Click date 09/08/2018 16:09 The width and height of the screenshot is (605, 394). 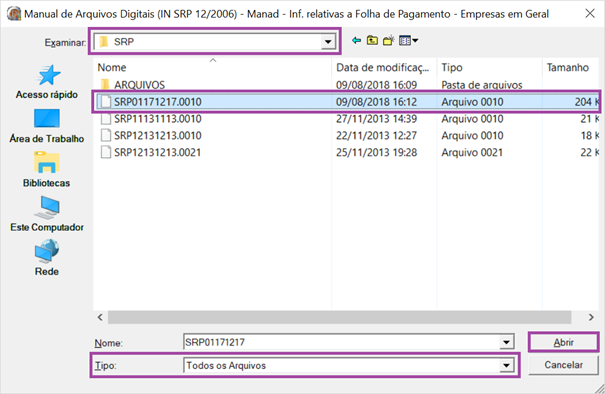[x=376, y=85]
